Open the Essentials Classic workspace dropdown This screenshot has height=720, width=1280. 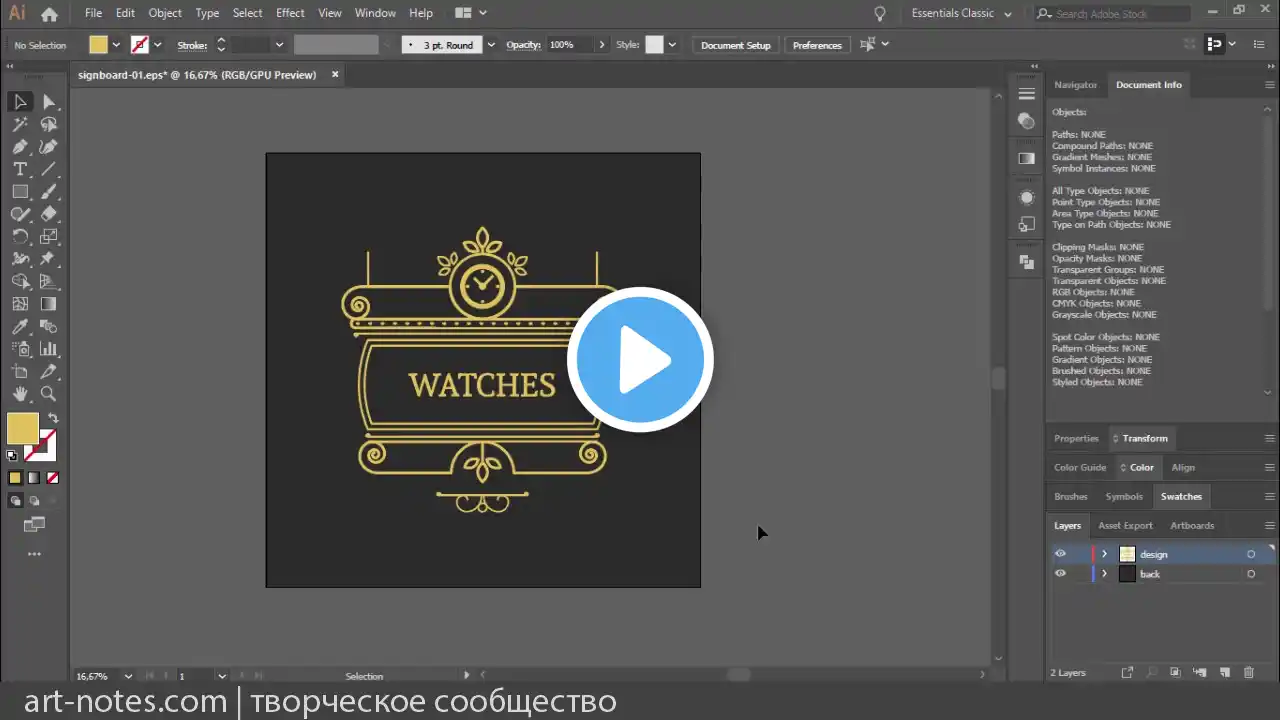(x=961, y=14)
